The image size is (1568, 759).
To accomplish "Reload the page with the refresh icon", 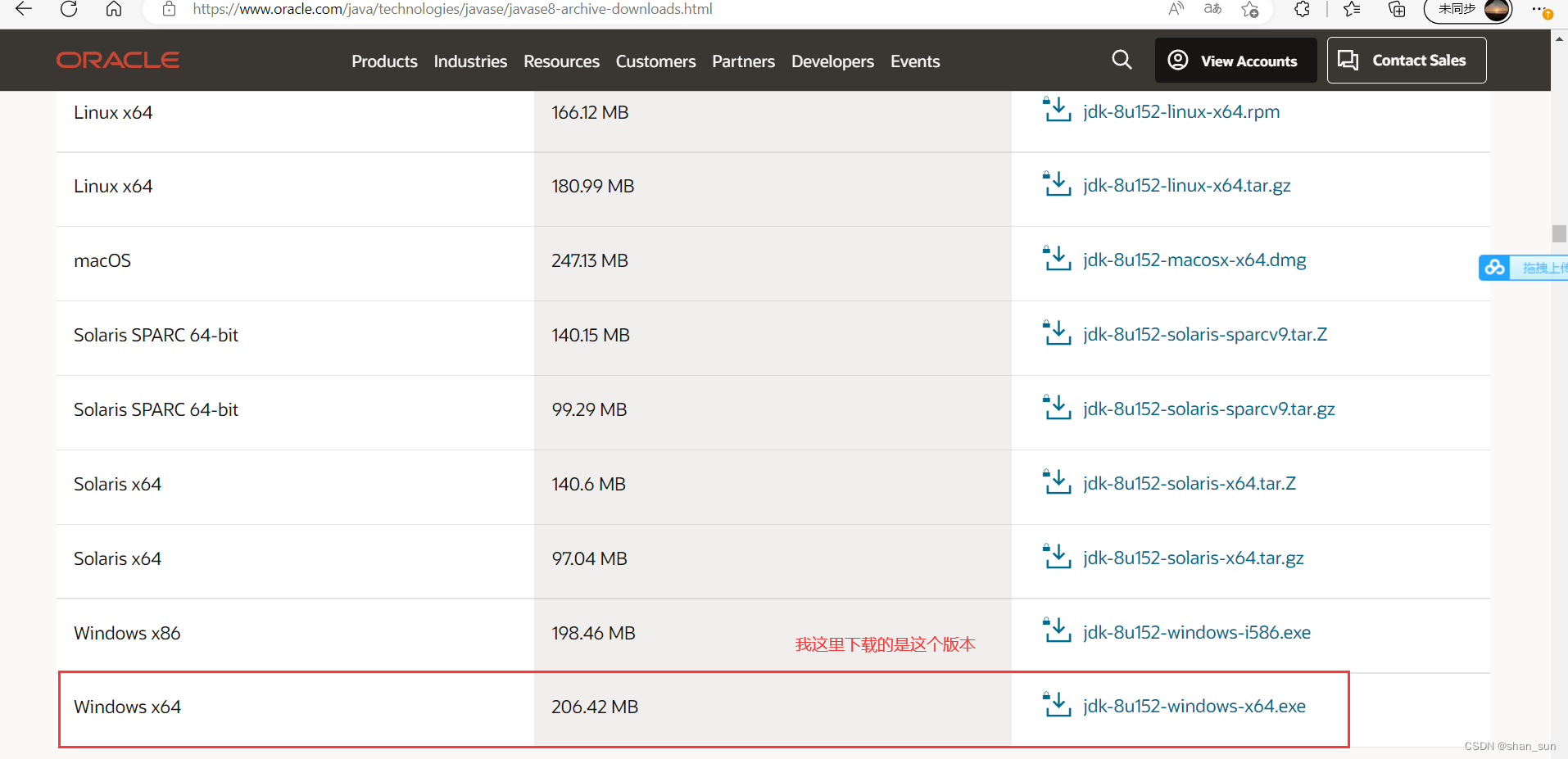I will [69, 9].
